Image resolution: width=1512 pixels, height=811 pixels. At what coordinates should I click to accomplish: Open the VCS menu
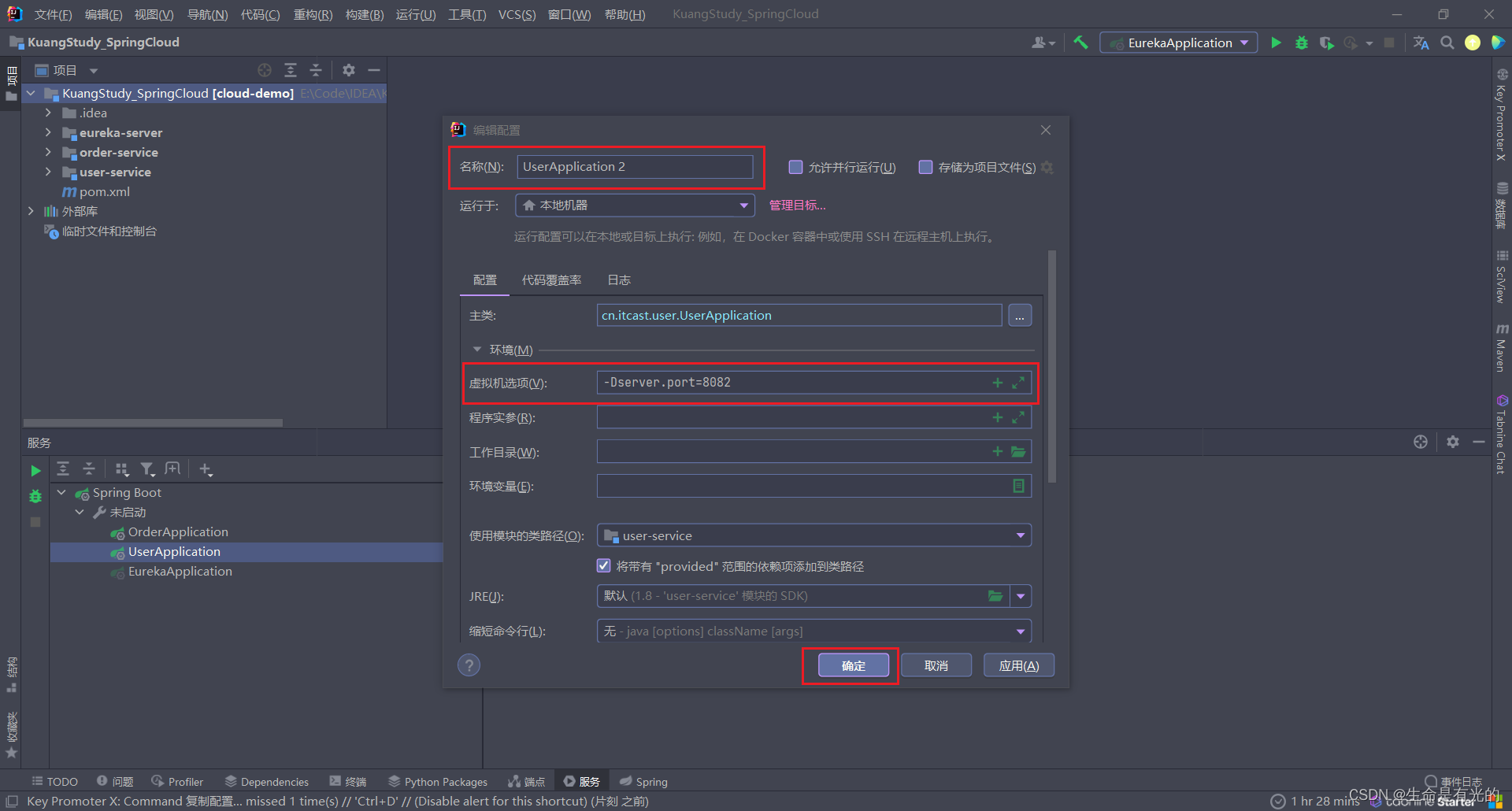517,14
